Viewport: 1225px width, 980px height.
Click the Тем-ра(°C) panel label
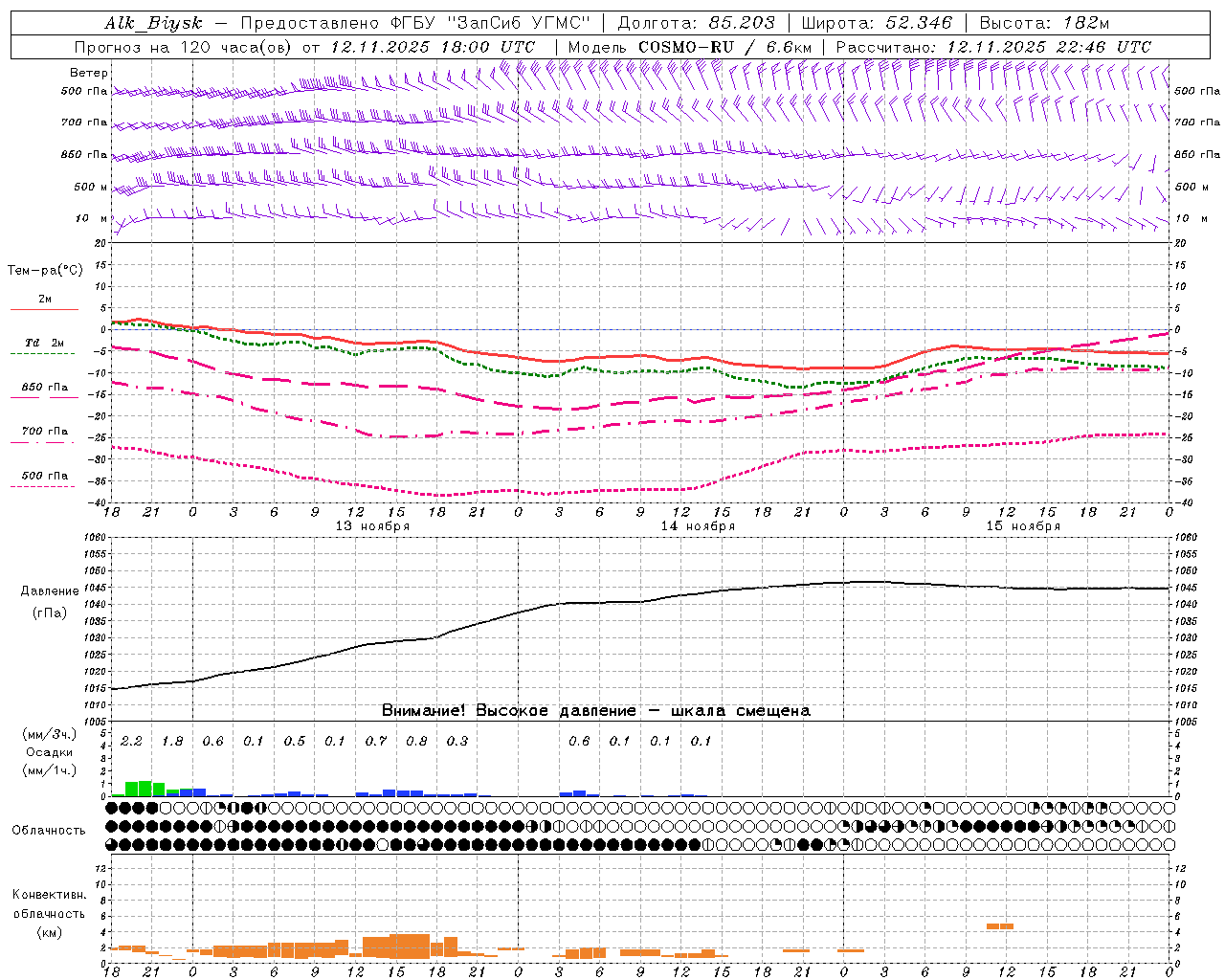click(45, 271)
